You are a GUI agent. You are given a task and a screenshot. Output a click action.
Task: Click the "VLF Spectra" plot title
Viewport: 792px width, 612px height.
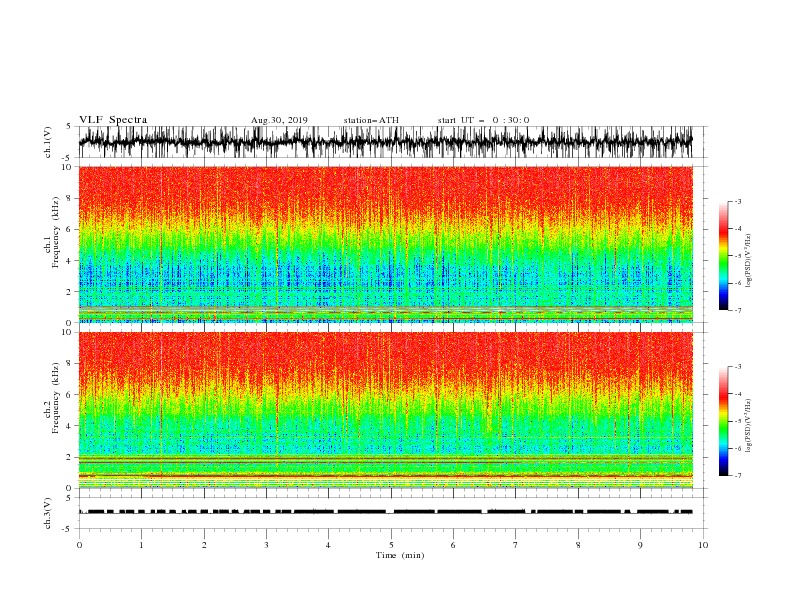coord(113,120)
